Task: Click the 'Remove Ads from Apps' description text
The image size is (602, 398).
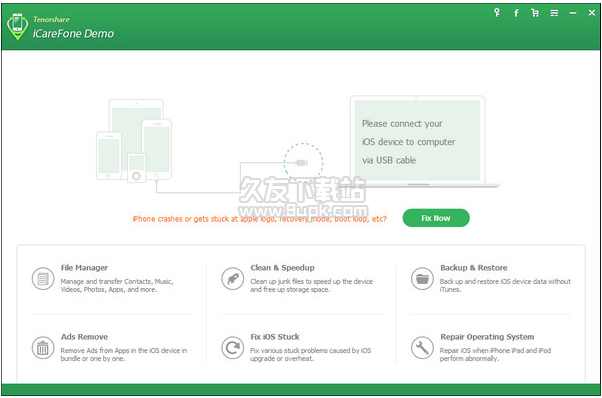Action: tap(124, 354)
